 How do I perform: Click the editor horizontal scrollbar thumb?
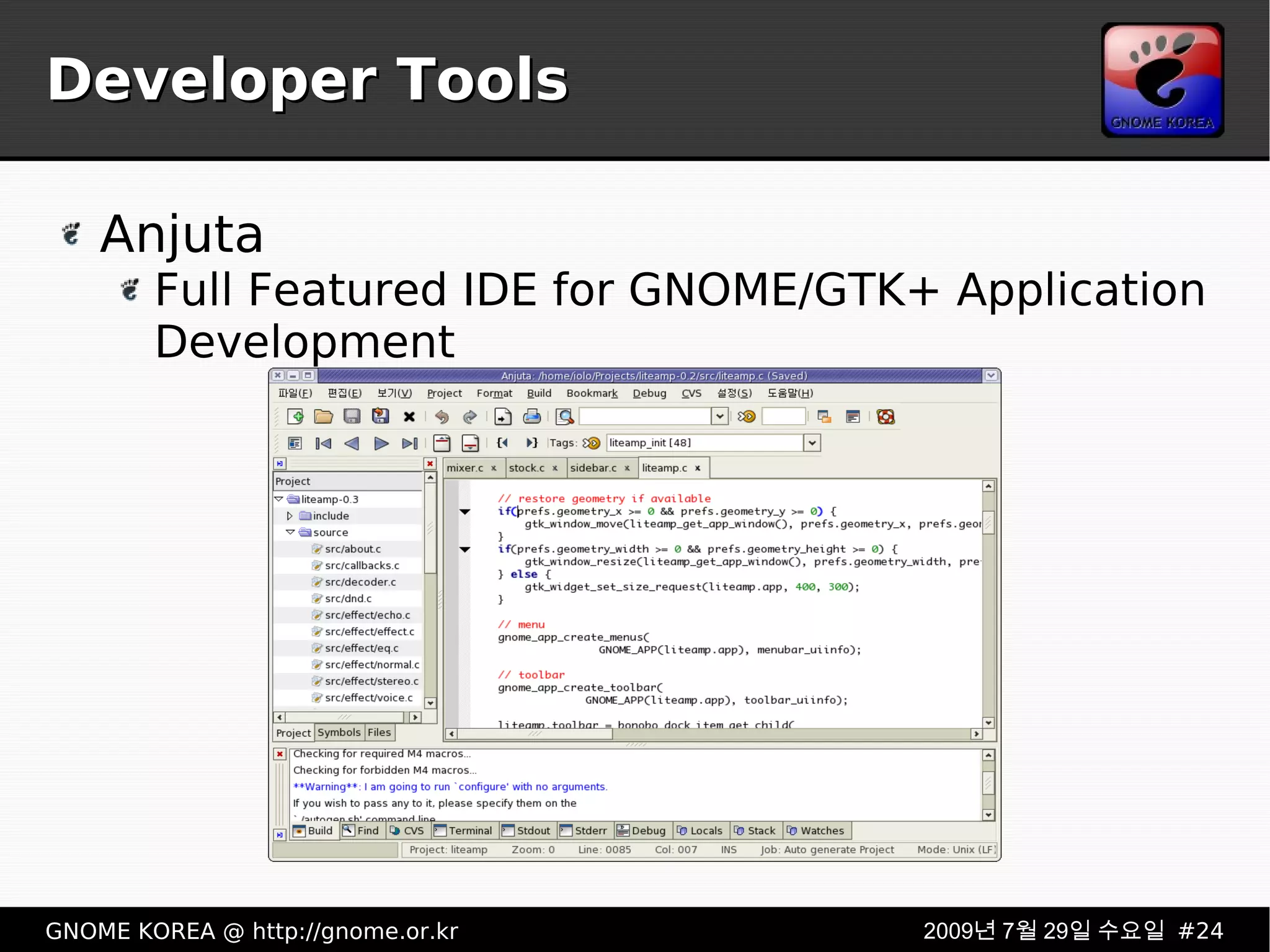535,734
